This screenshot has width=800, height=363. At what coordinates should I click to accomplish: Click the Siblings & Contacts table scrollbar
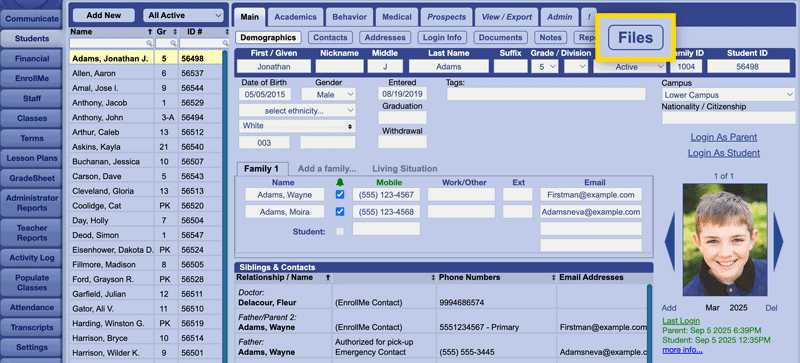[649, 324]
